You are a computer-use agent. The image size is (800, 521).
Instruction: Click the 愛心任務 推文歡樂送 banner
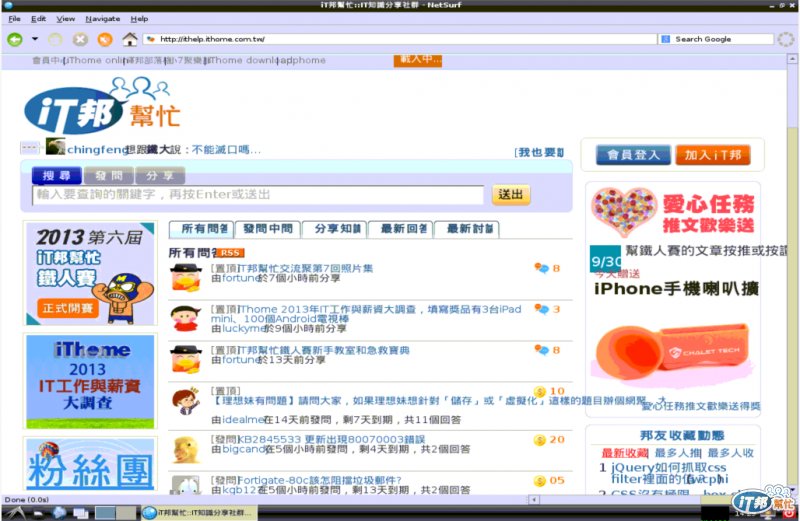pyautogui.click(x=673, y=212)
